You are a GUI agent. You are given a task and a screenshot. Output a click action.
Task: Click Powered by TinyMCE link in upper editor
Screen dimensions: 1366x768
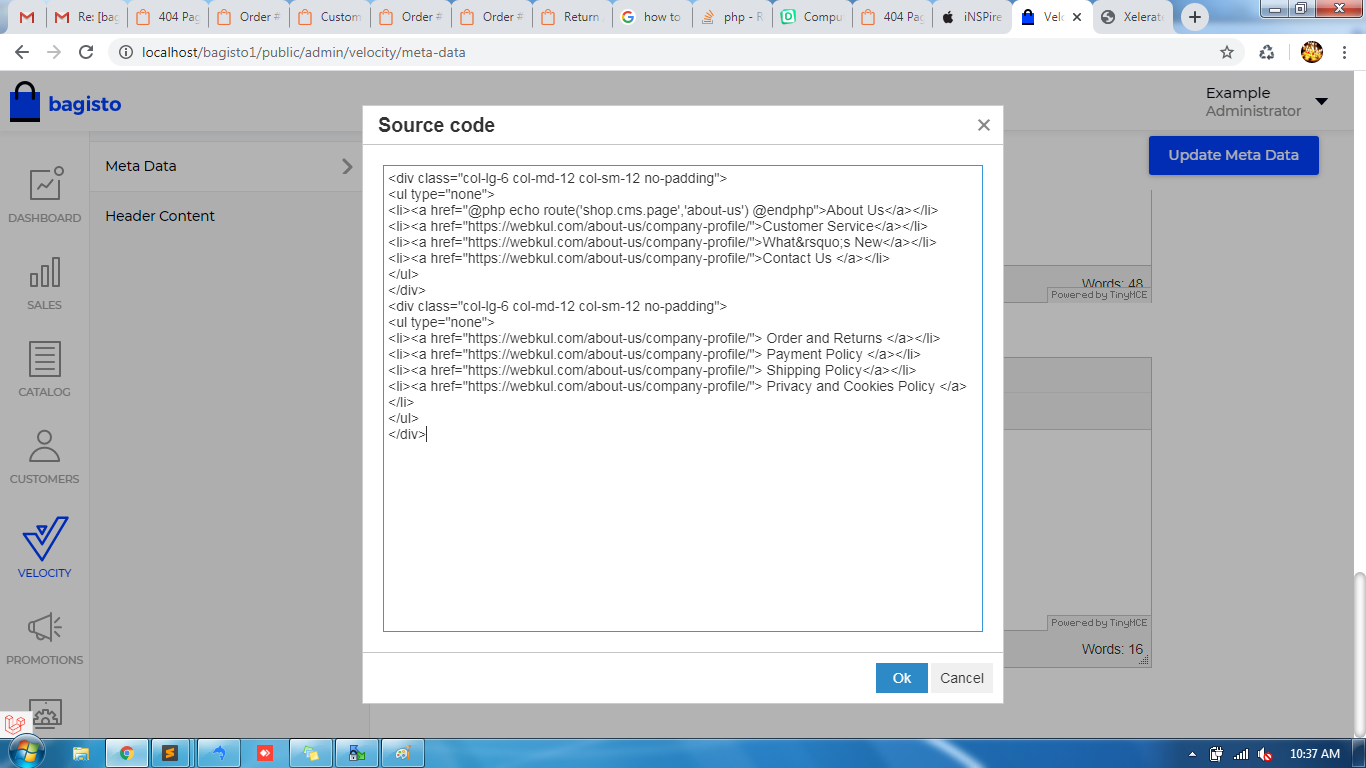point(1099,295)
